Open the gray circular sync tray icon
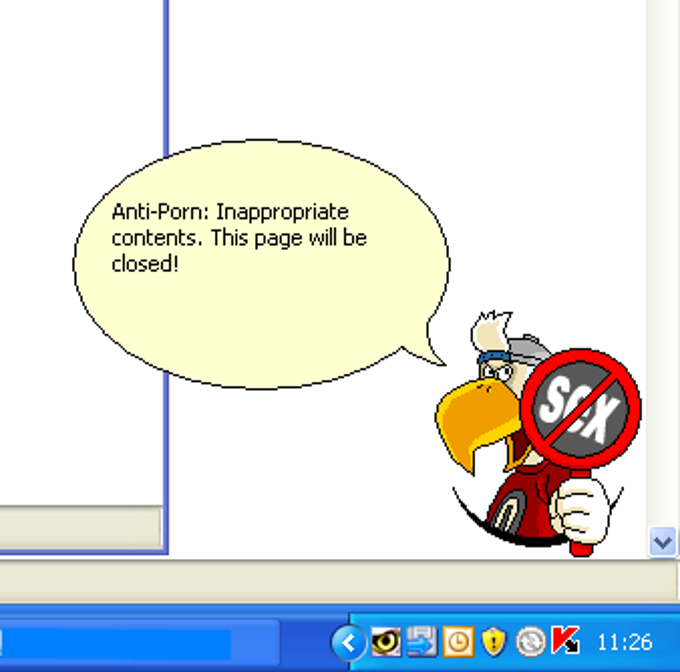Viewport: 680px width, 672px height. tap(531, 642)
